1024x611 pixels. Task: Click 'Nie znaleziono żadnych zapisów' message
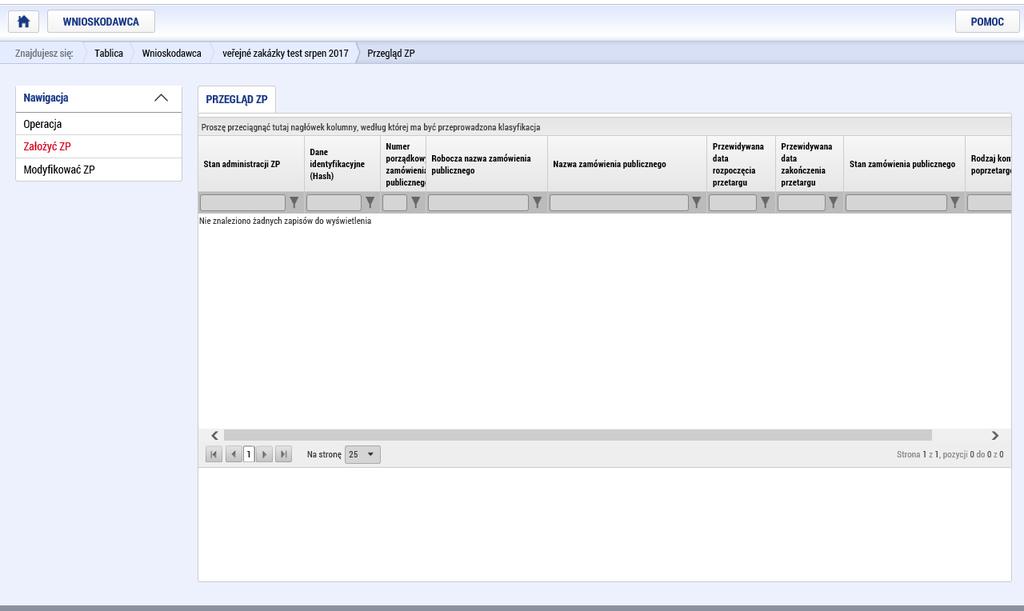(x=285, y=221)
